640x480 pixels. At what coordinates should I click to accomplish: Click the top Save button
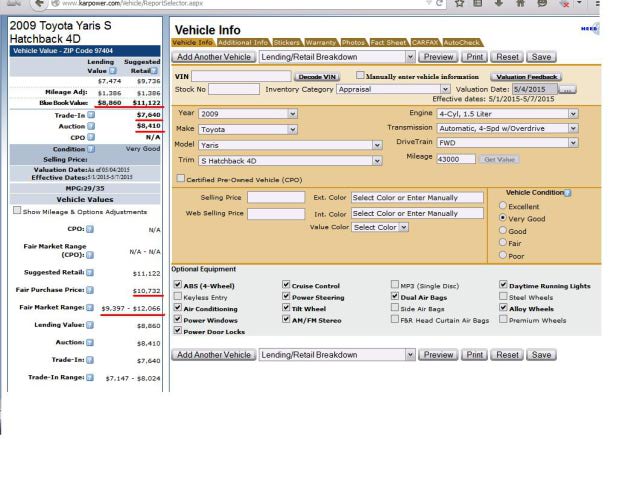tap(542, 57)
